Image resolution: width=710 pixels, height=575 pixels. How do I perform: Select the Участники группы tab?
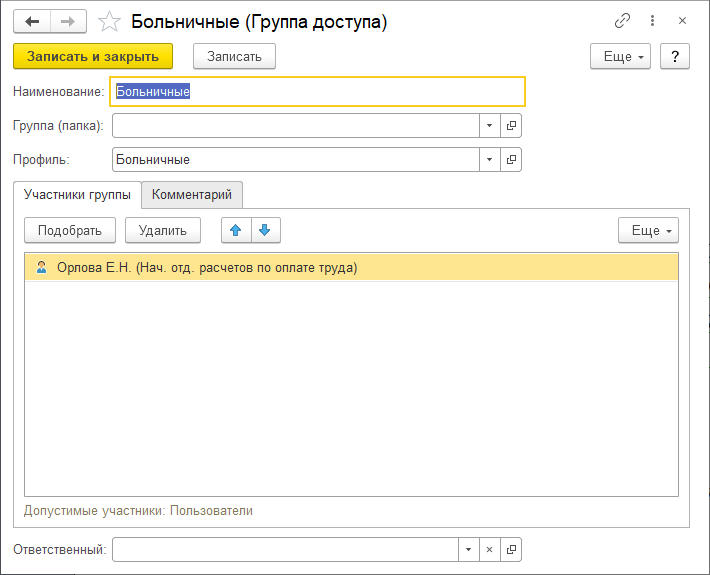[x=77, y=194]
